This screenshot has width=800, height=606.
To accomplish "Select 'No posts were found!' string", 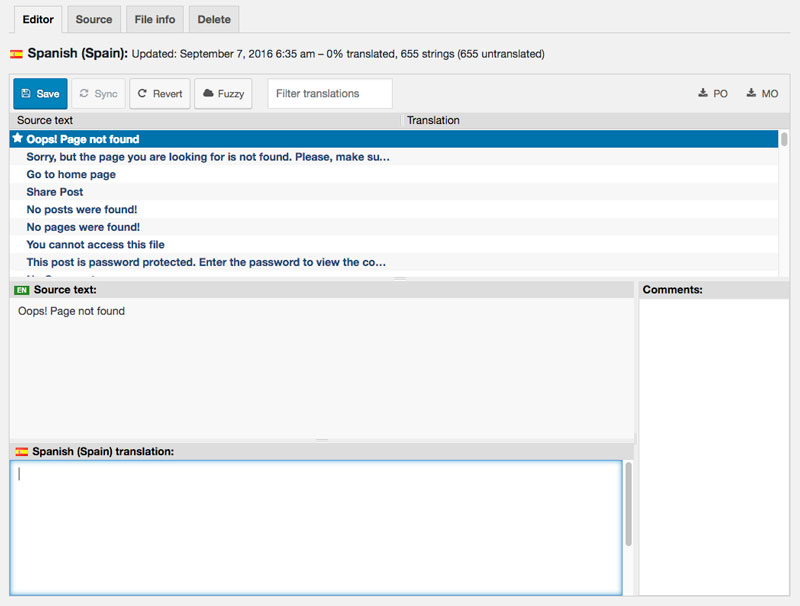I will pyautogui.click(x=82, y=210).
